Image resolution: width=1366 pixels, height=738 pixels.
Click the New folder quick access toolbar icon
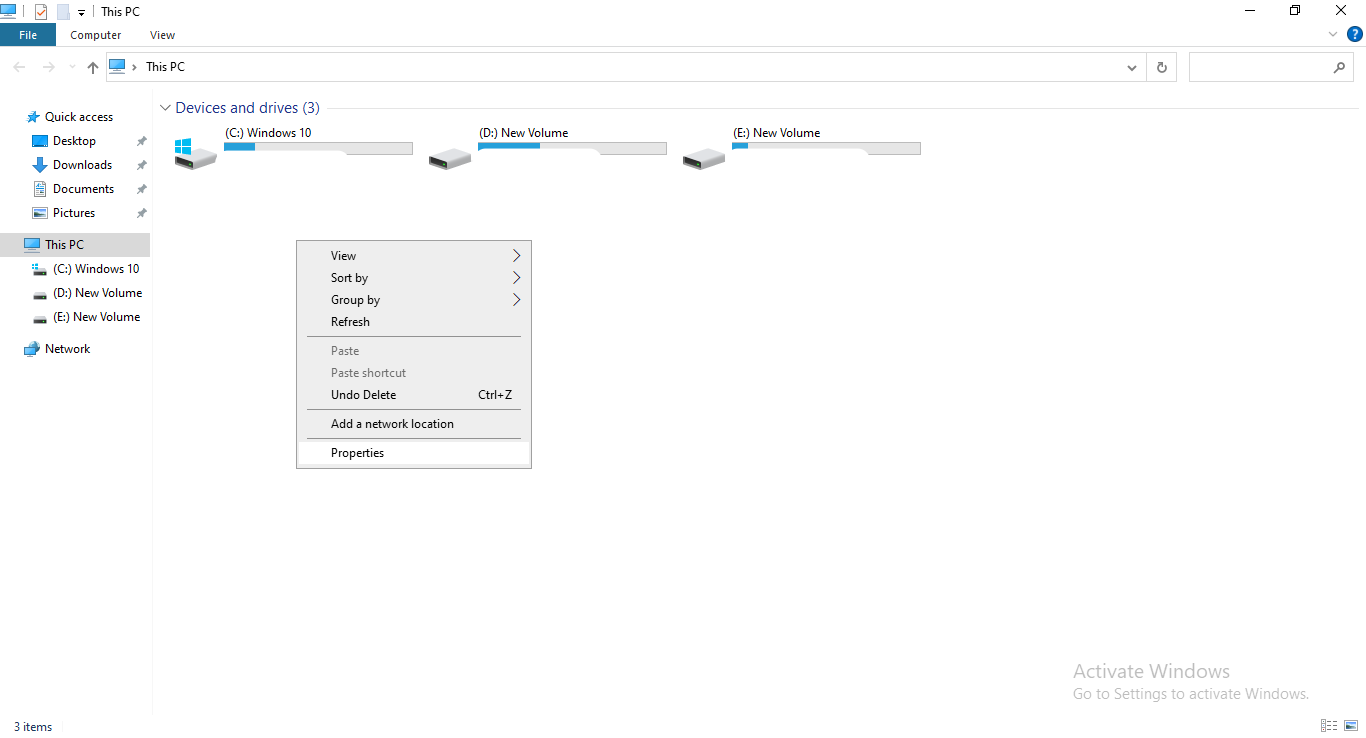click(x=63, y=12)
